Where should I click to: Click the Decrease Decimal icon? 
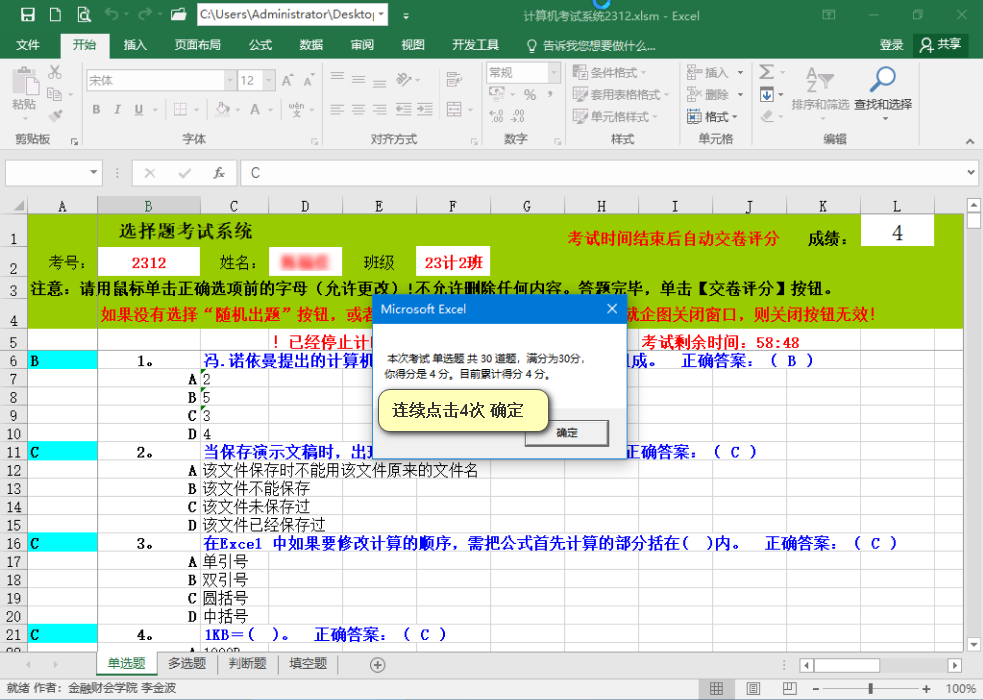[x=518, y=116]
